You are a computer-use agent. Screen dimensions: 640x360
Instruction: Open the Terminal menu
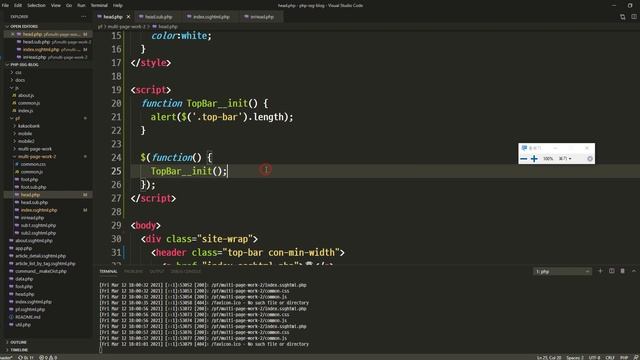[x=99, y=5]
